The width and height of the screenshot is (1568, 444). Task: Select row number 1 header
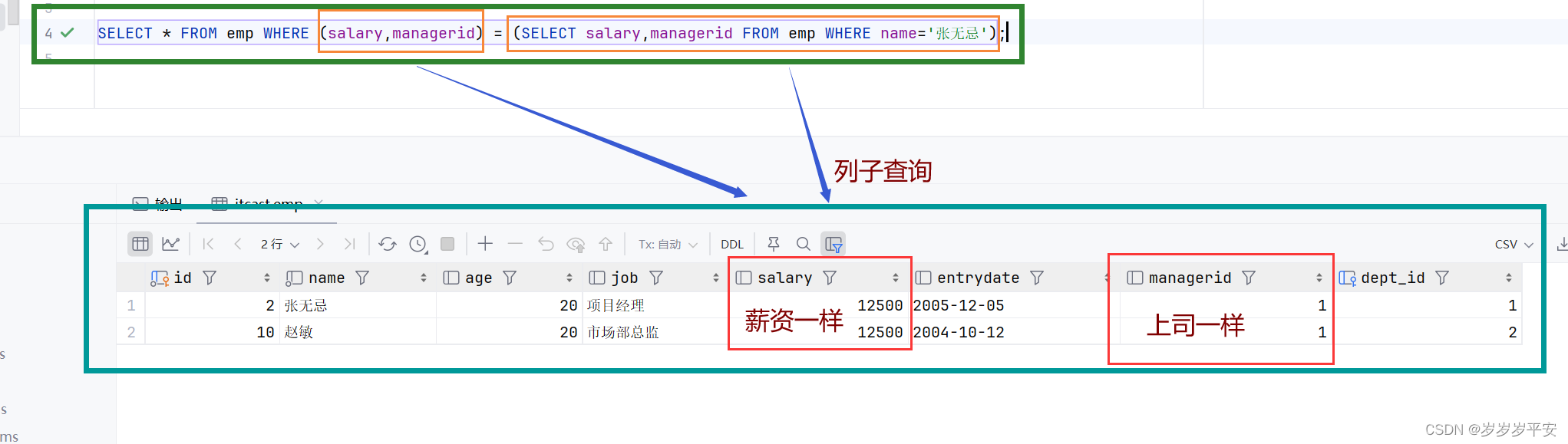[x=131, y=305]
